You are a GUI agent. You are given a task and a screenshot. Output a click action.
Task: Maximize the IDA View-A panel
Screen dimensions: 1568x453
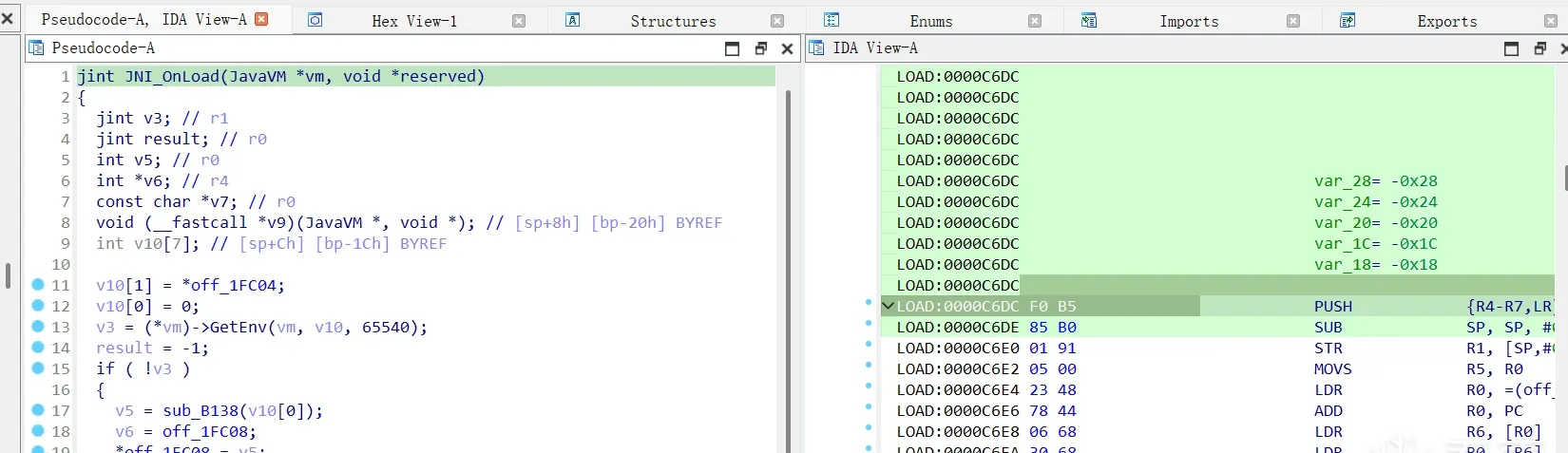[x=1511, y=48]
